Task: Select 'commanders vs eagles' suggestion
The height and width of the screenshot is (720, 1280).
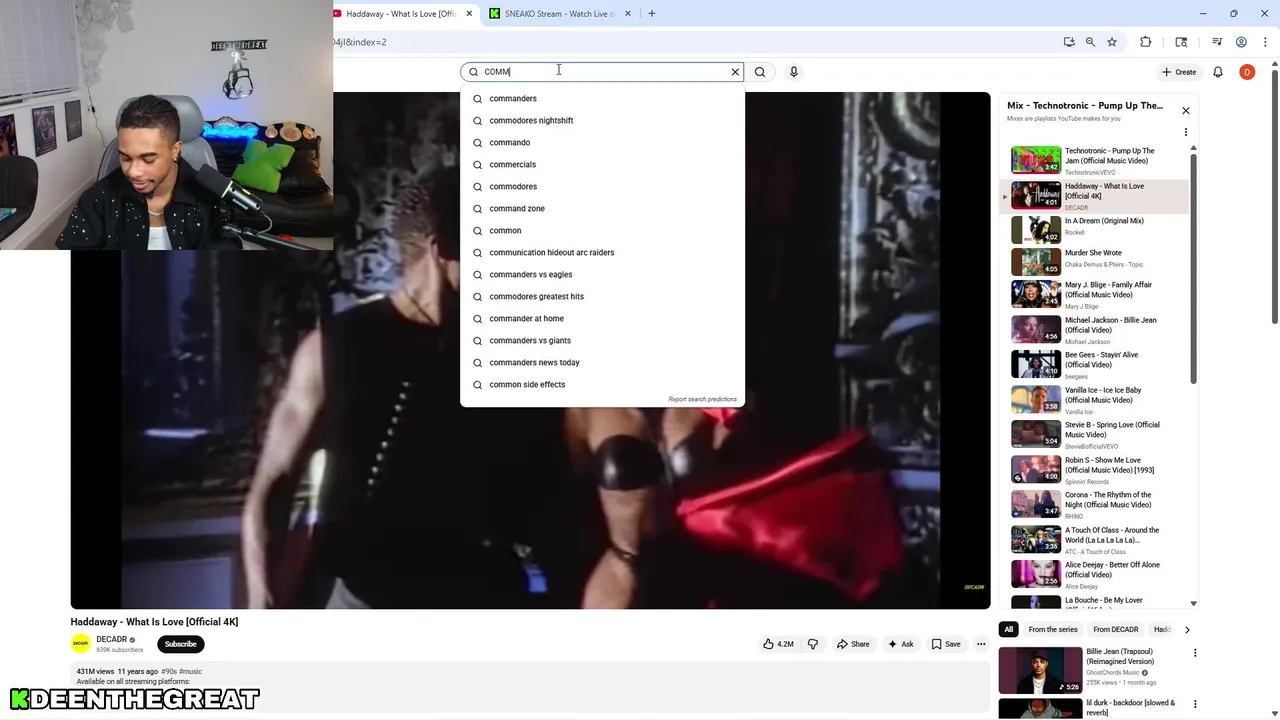Action: [x=602, y=275]
